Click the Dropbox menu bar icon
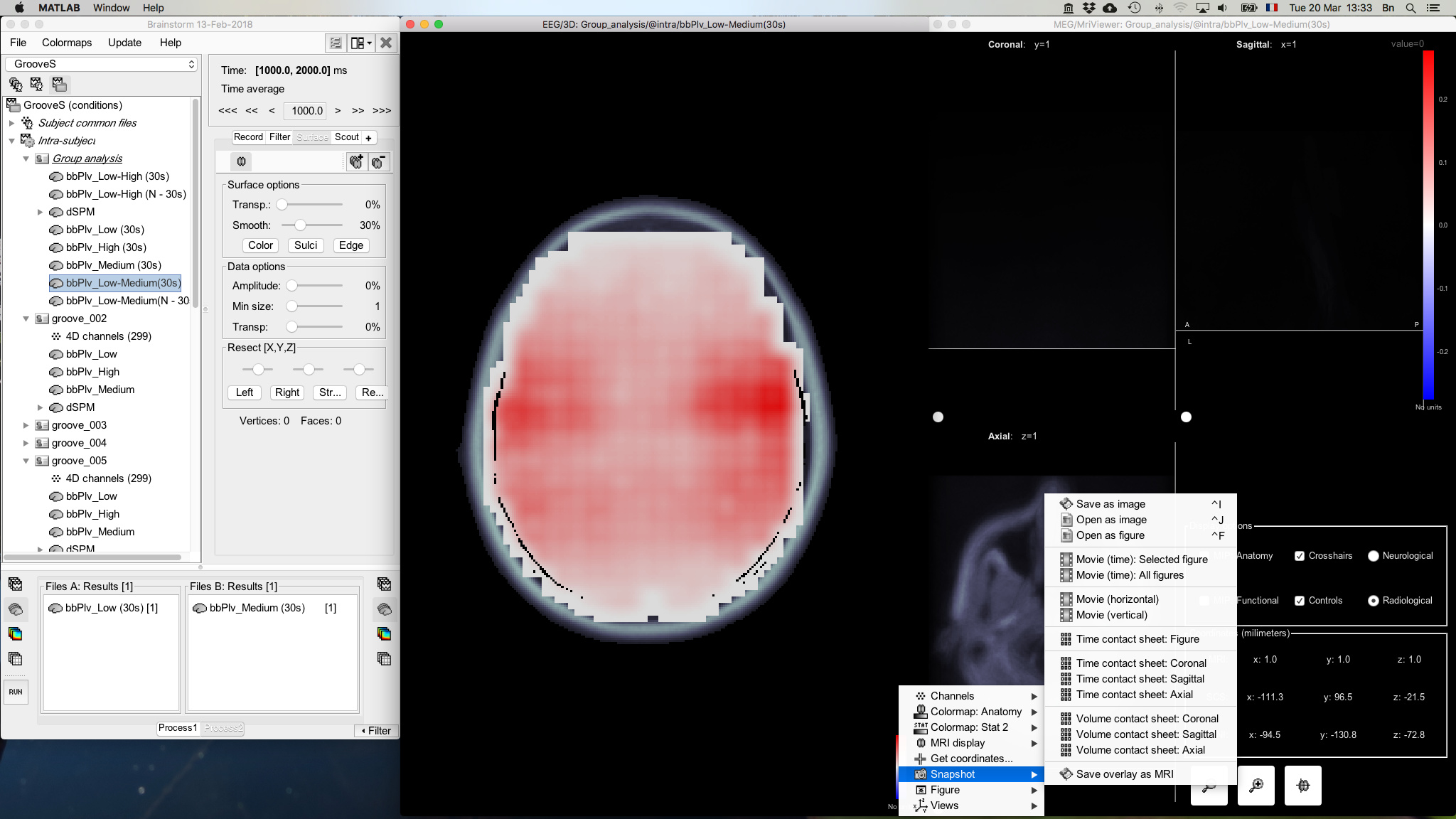 1088,8
